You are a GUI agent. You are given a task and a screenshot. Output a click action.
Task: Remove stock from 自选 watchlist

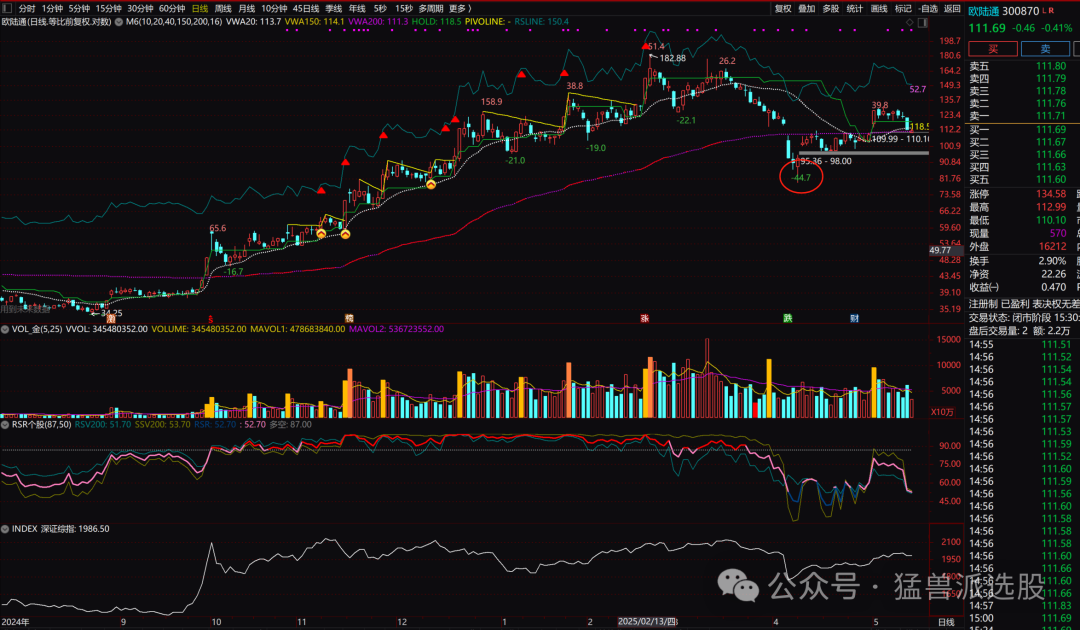point(928,9)
